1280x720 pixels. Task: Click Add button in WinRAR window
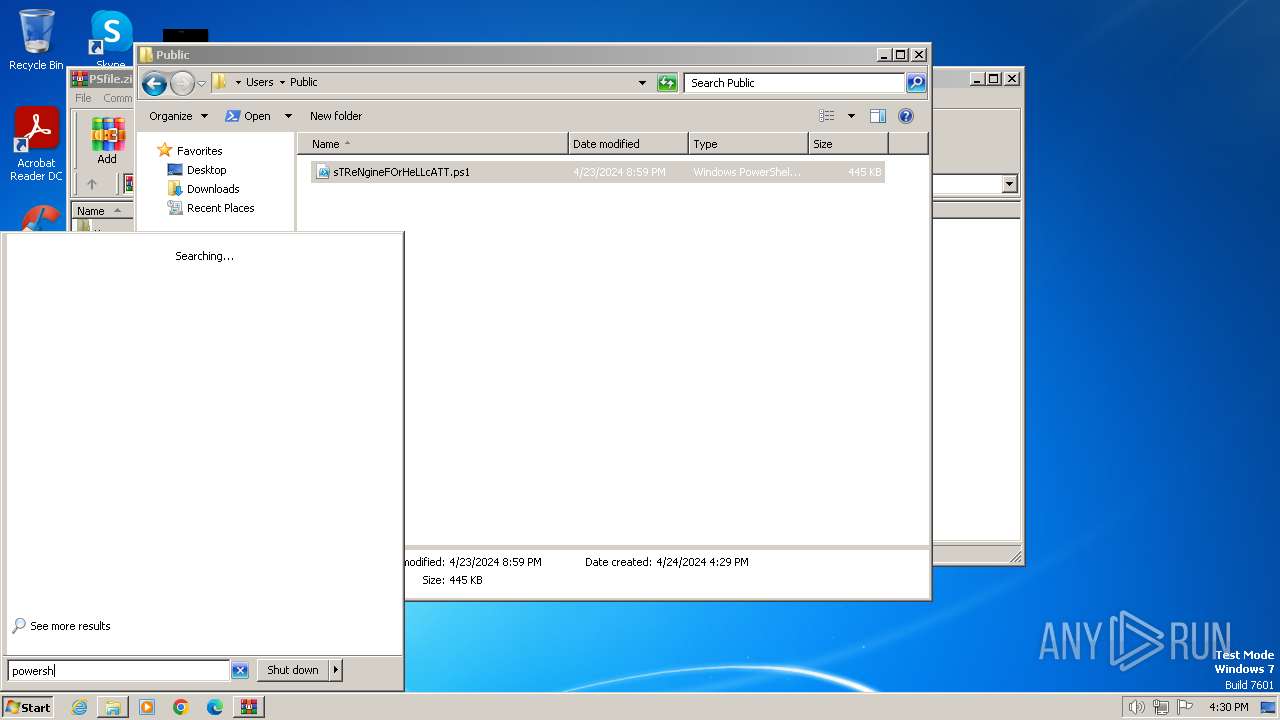107,140
